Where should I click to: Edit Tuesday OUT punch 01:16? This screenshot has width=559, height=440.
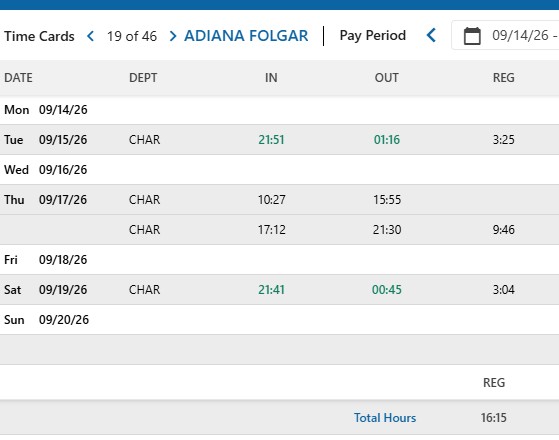[387, 140]
